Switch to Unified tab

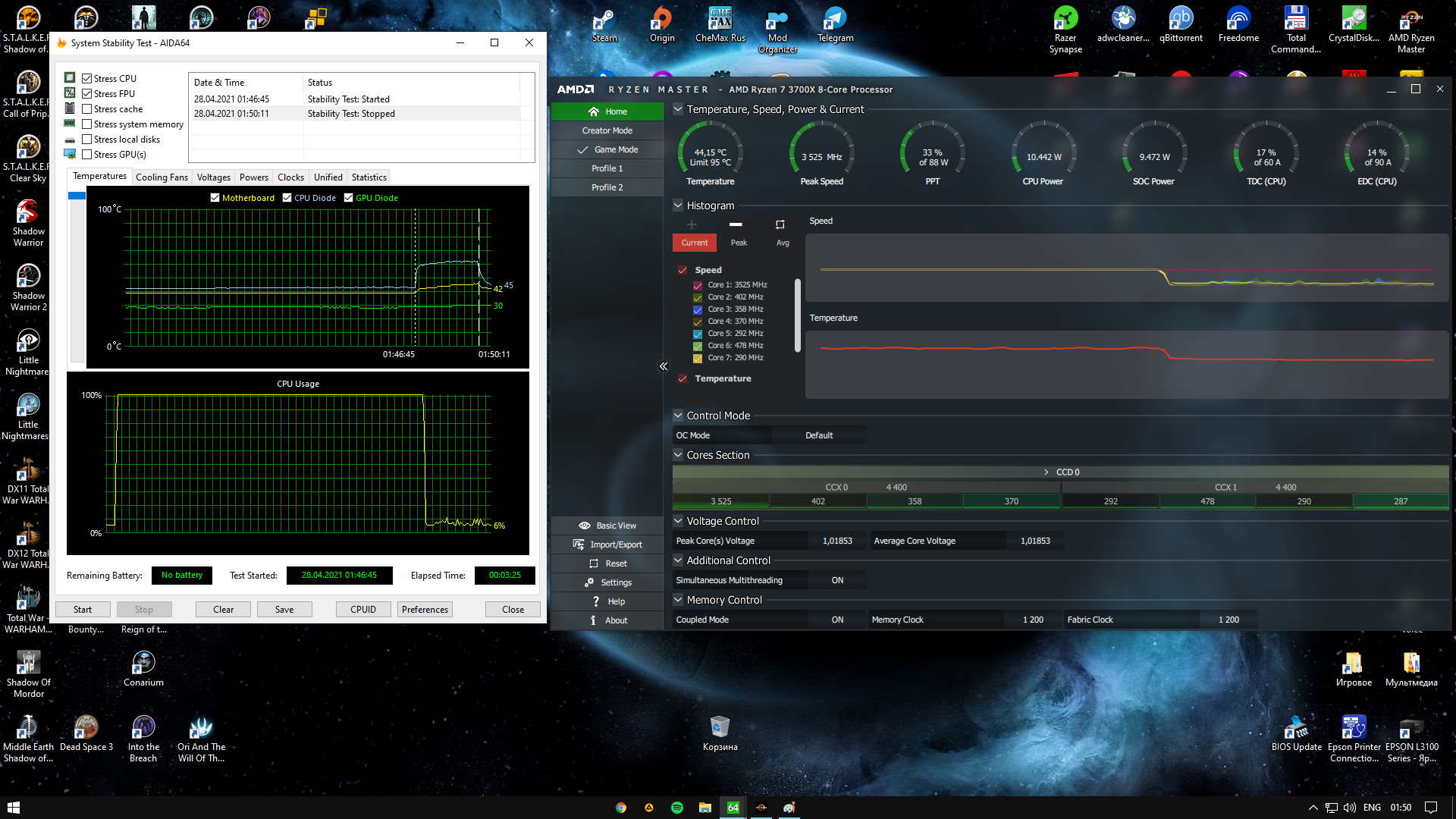coord(328,177)
